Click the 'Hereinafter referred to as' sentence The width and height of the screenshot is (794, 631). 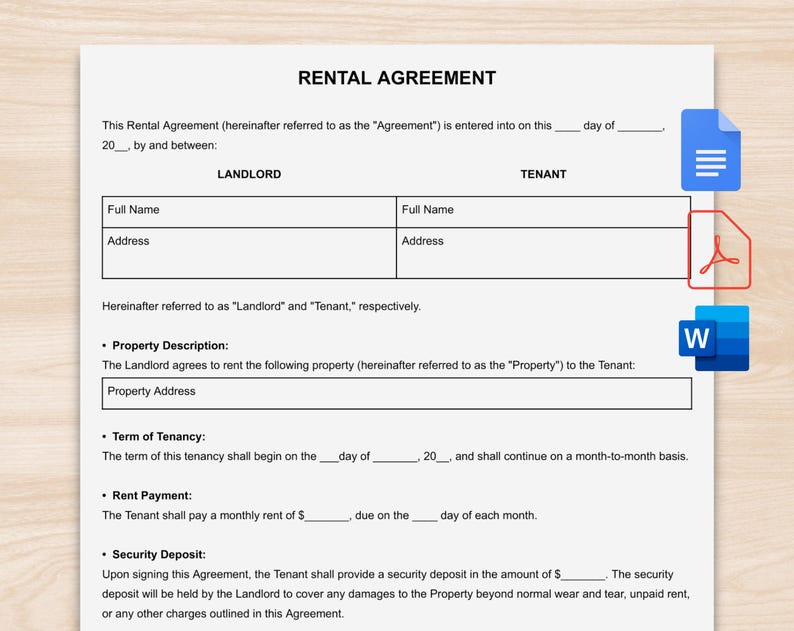click(261, 306)
